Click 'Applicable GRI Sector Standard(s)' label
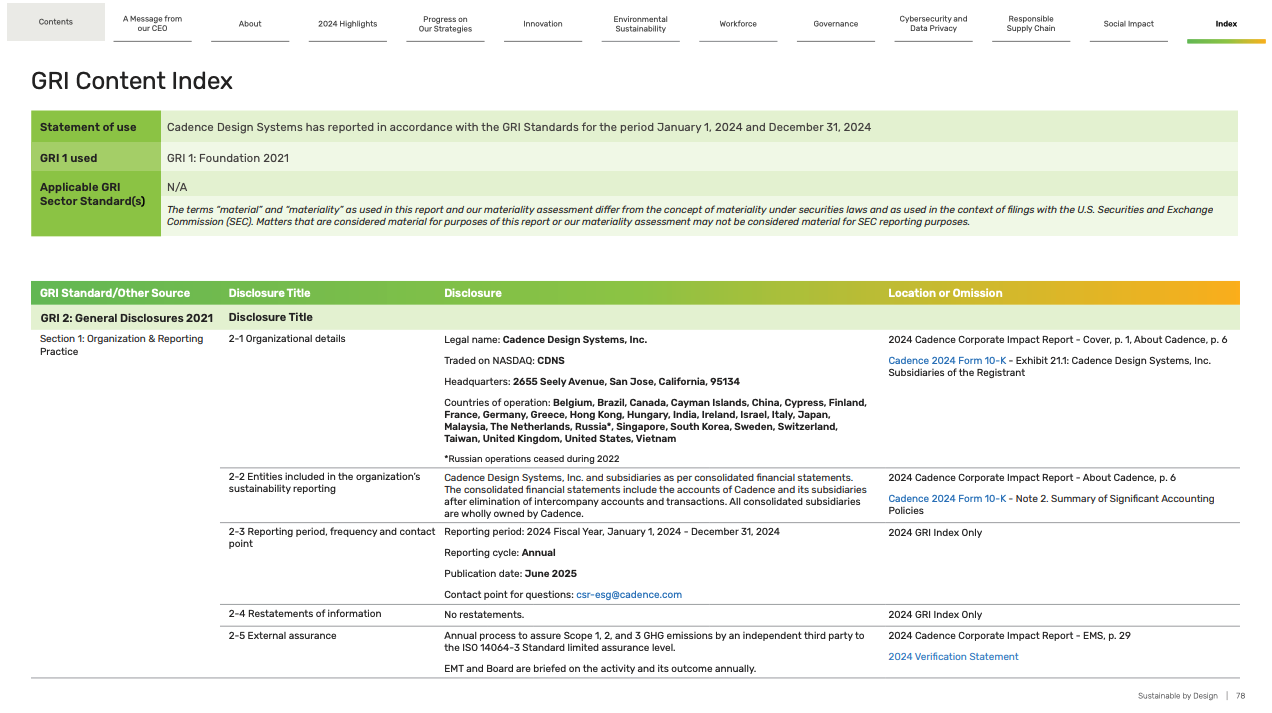1272x713 pixels. pyautogui.click(x=92, y=194)
